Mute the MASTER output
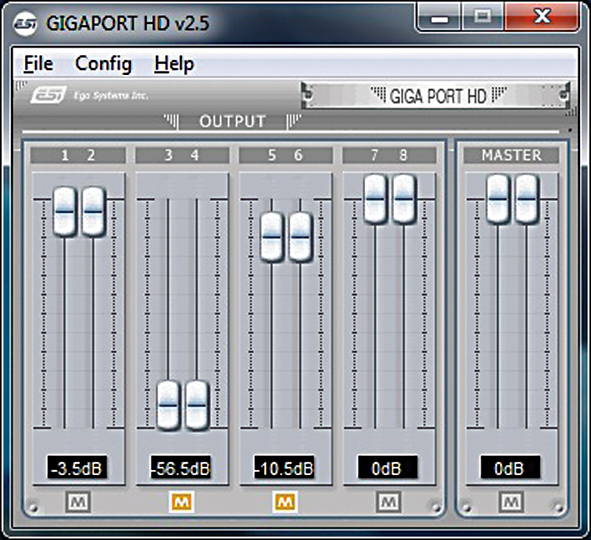 point(511,502)
